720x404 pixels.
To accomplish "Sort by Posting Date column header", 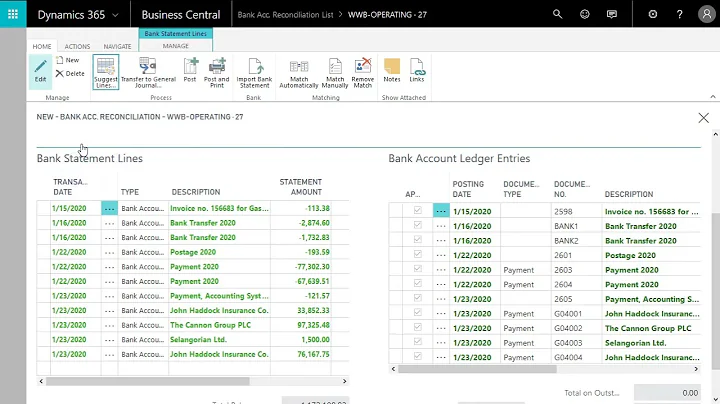I will 468,189.
